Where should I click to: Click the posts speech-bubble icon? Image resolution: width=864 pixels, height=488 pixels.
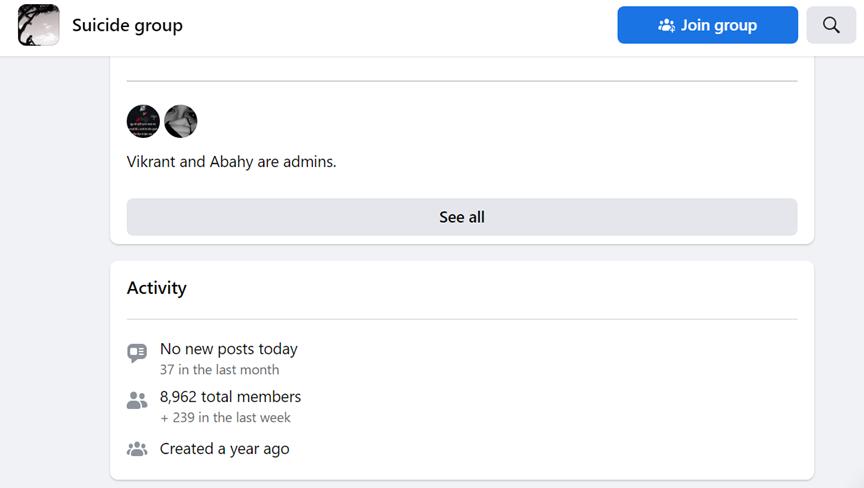point(137,353)
